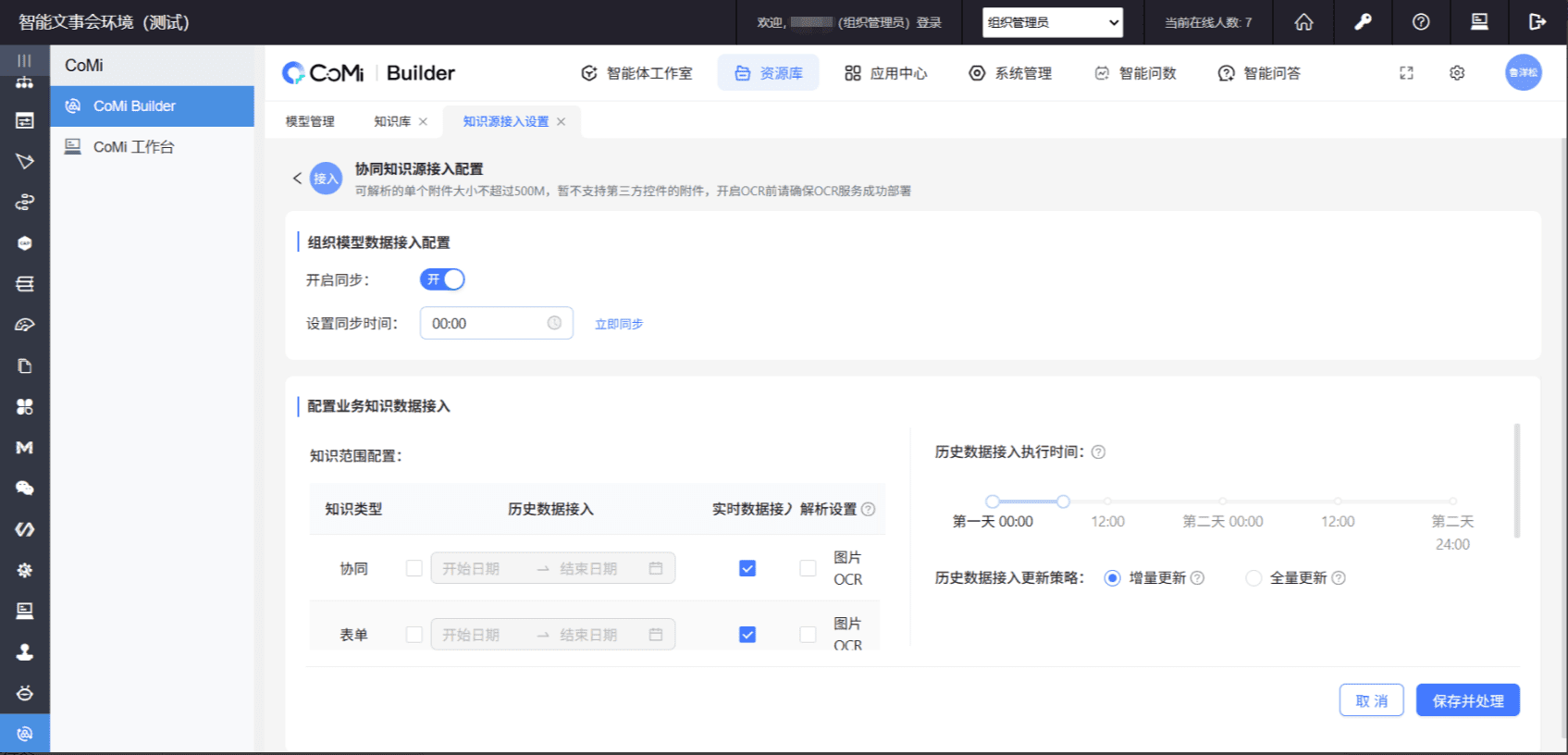
Task: Open the paper plane icon in left rail
Action: tap(25, 161)
